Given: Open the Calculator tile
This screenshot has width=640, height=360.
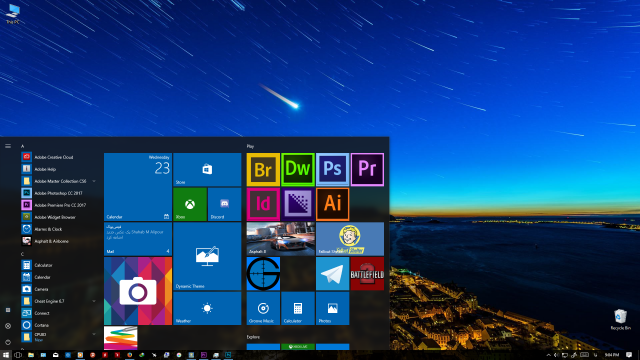Looking at the screenshot, I should pos(298,308).
